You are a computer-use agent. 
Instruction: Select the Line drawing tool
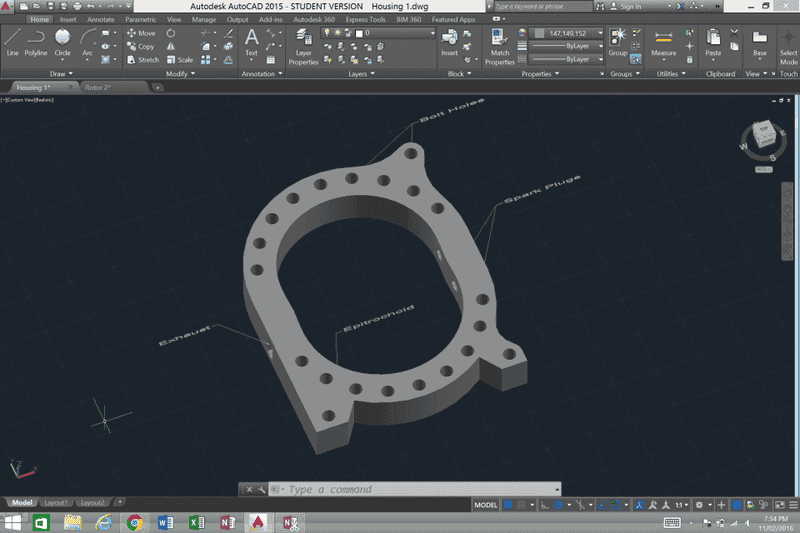coord(12,41)
